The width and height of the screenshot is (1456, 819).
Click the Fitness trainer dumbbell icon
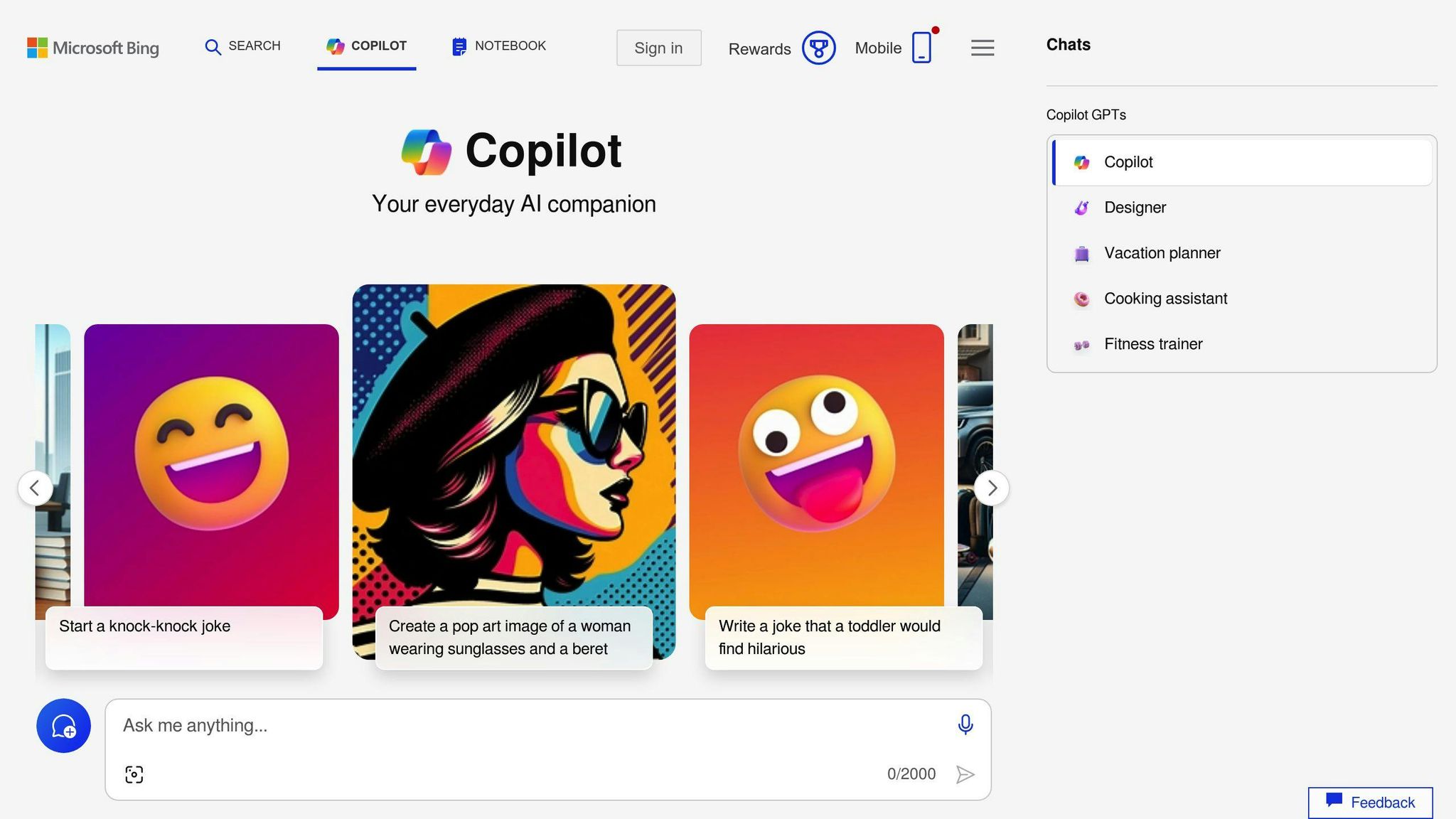tap(1081, 345)
